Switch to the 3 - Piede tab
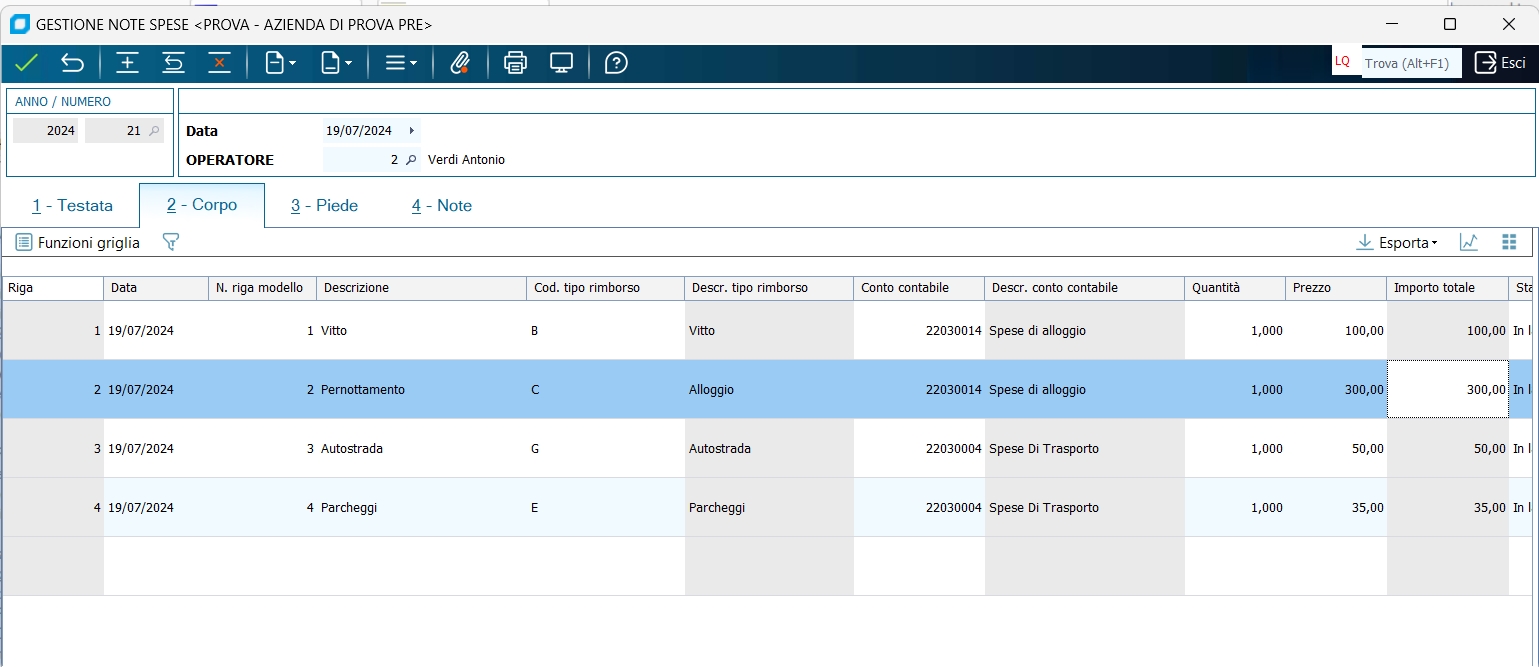 tap(324, 206)
